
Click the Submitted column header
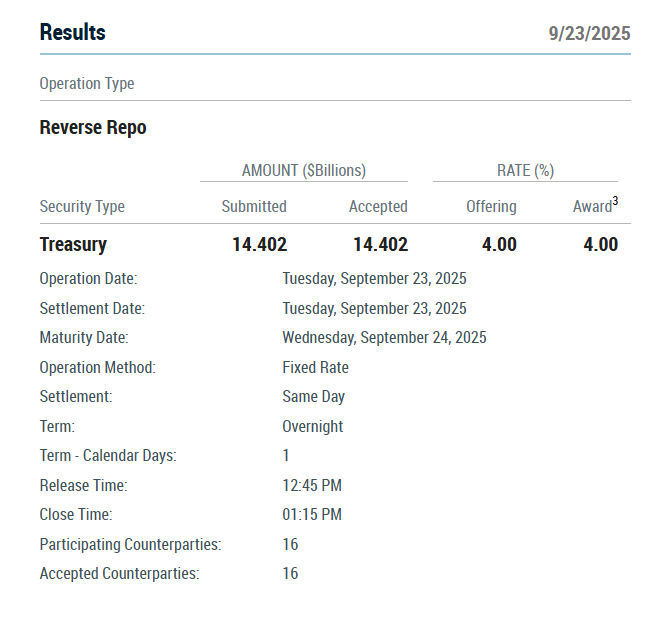254,206
